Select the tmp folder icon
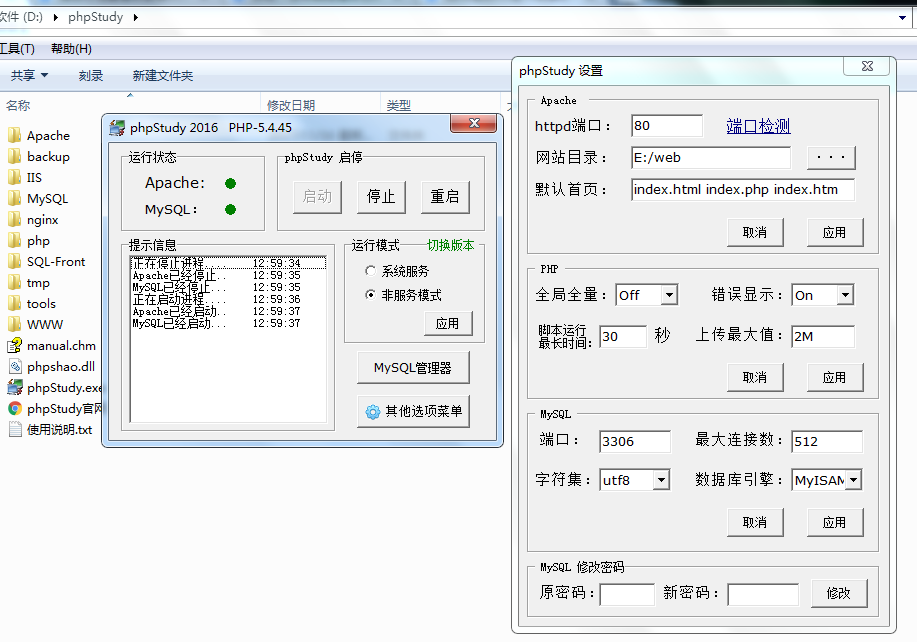917x642 pixels. [x=15, y=283]
